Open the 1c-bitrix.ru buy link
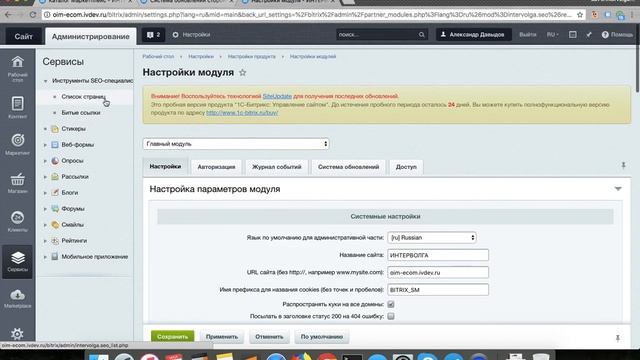 tap(242, 113)
